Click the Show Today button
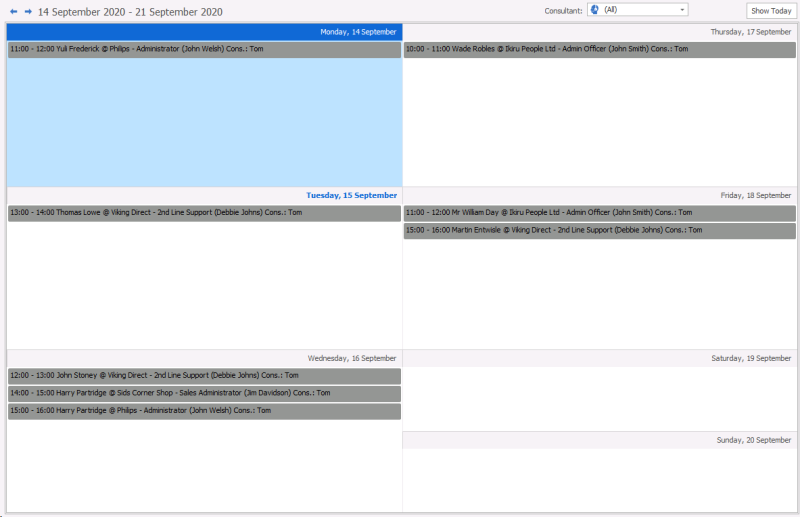The height and width of the screenshot is (517, 800). [771, 10]
